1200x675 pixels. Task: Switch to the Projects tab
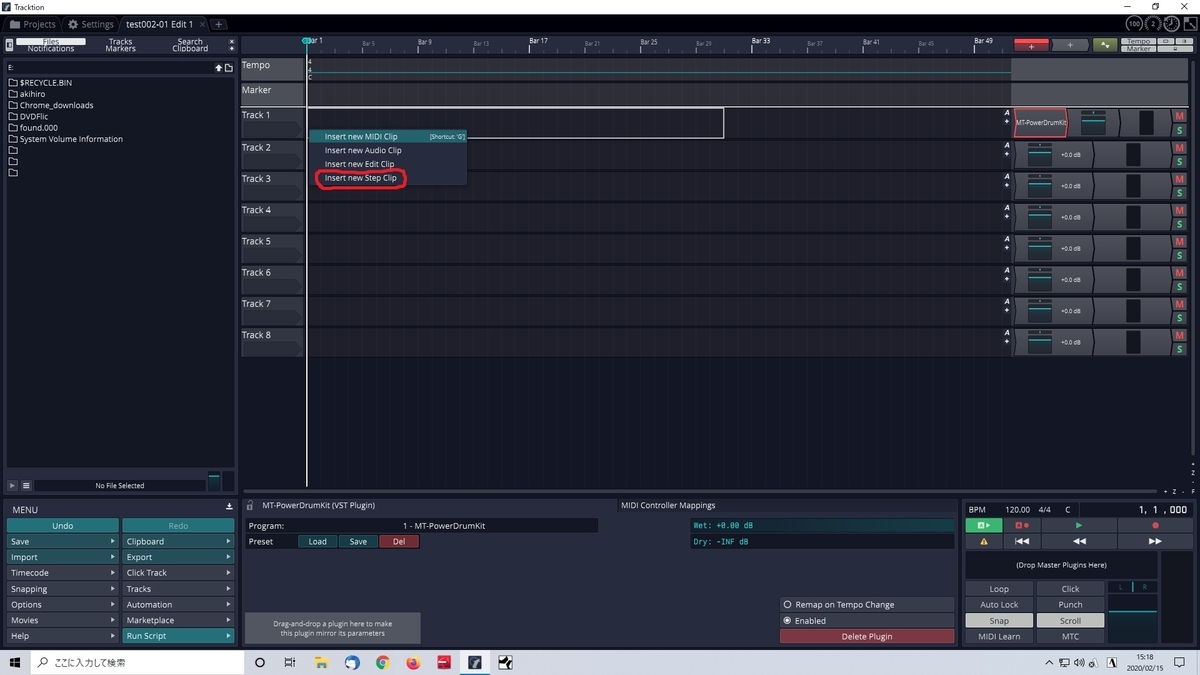(33, 24)
